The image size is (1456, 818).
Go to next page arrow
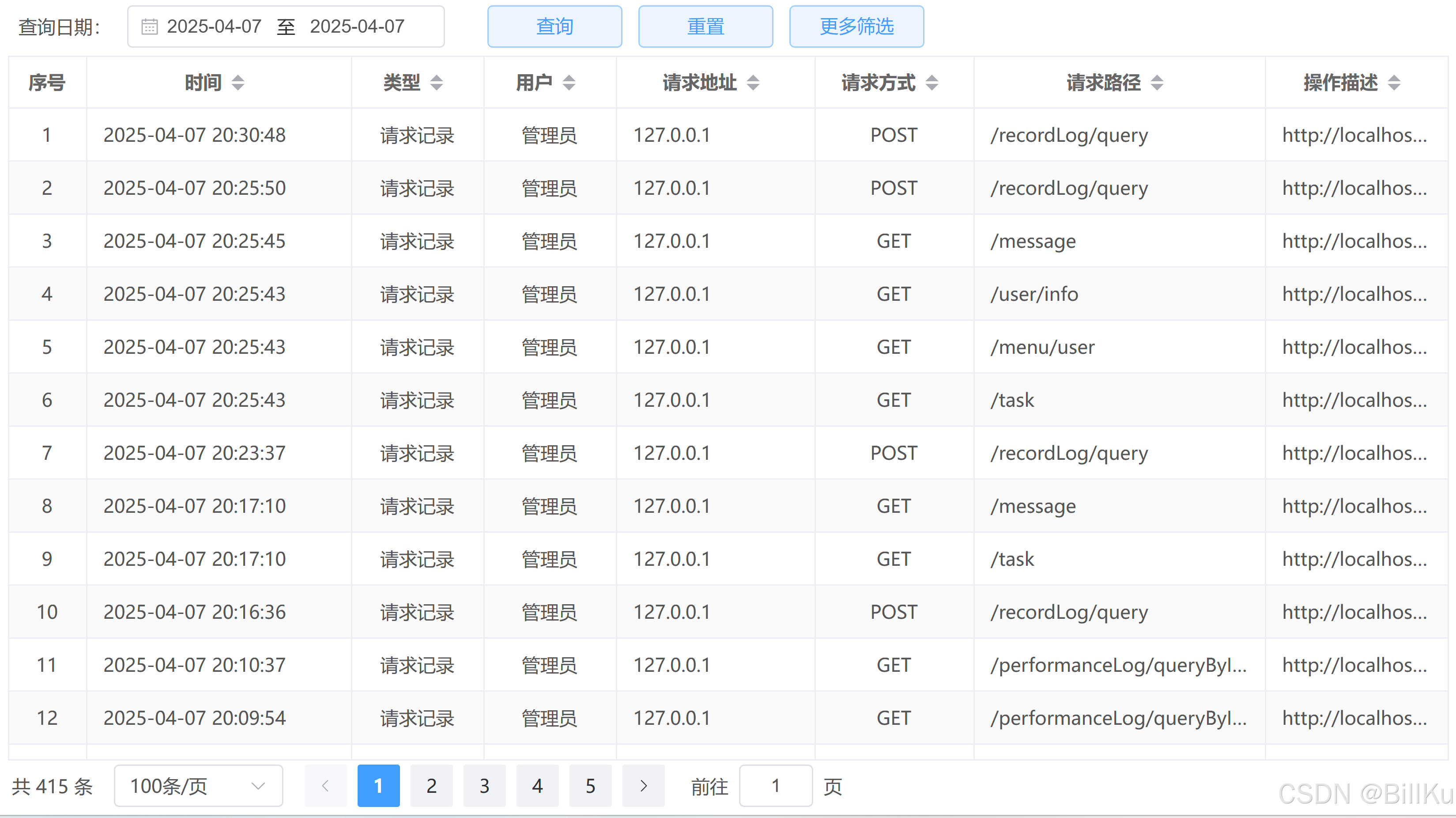tap(643, 786)
